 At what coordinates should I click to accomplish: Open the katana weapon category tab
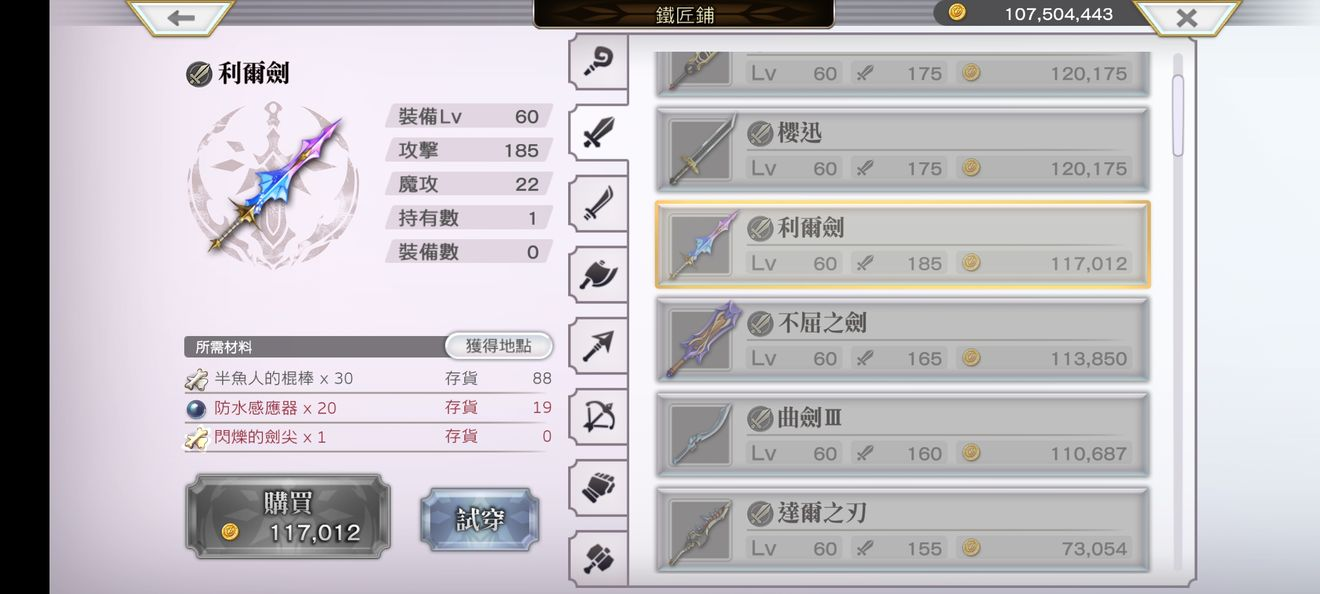(598, 203)
